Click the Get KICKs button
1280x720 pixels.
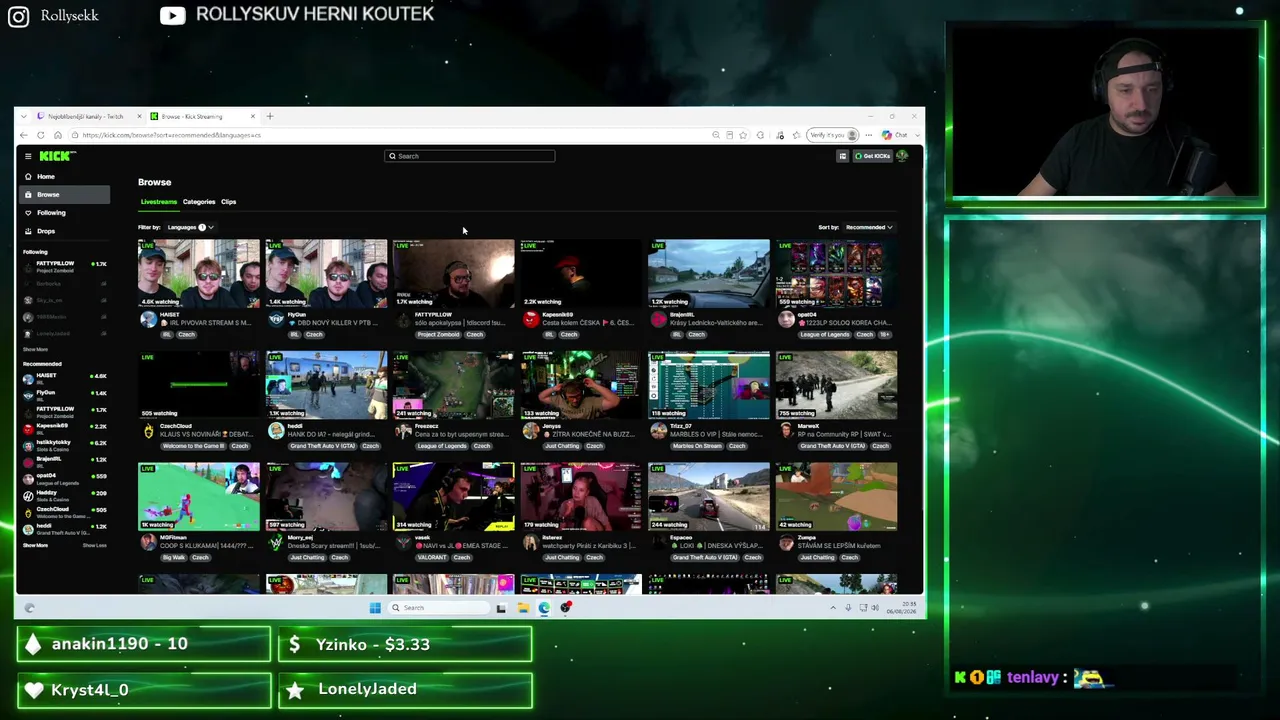(872, 156)
